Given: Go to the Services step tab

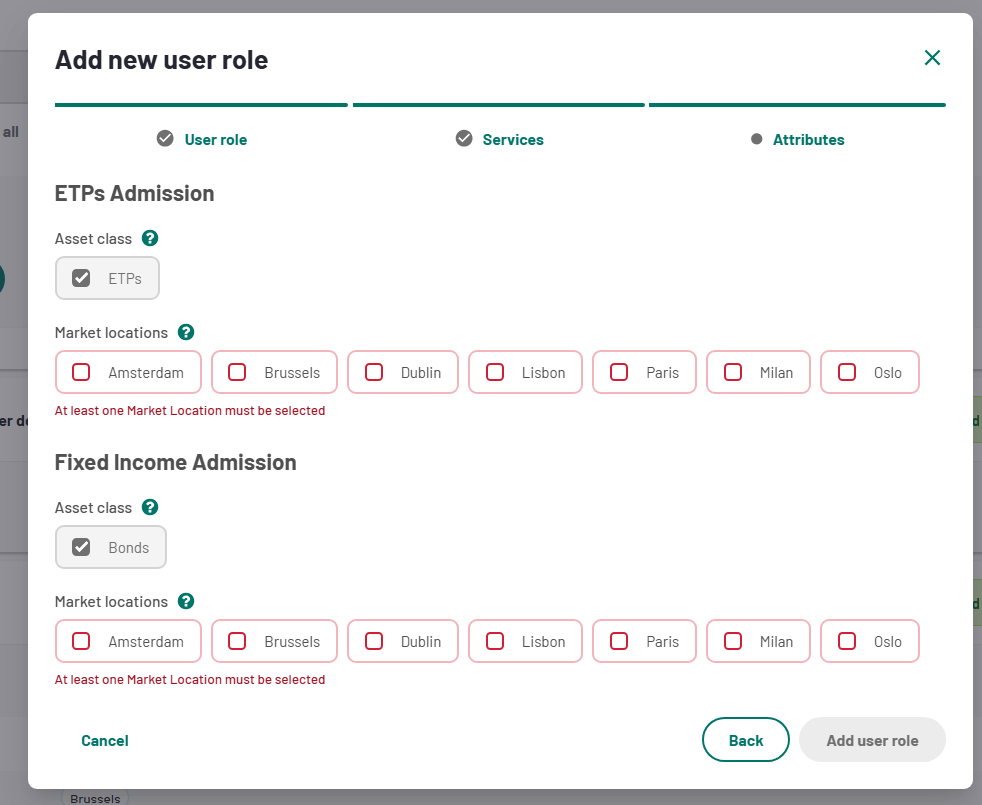Looking at the screenshot, I should click(x=512, y=140).
